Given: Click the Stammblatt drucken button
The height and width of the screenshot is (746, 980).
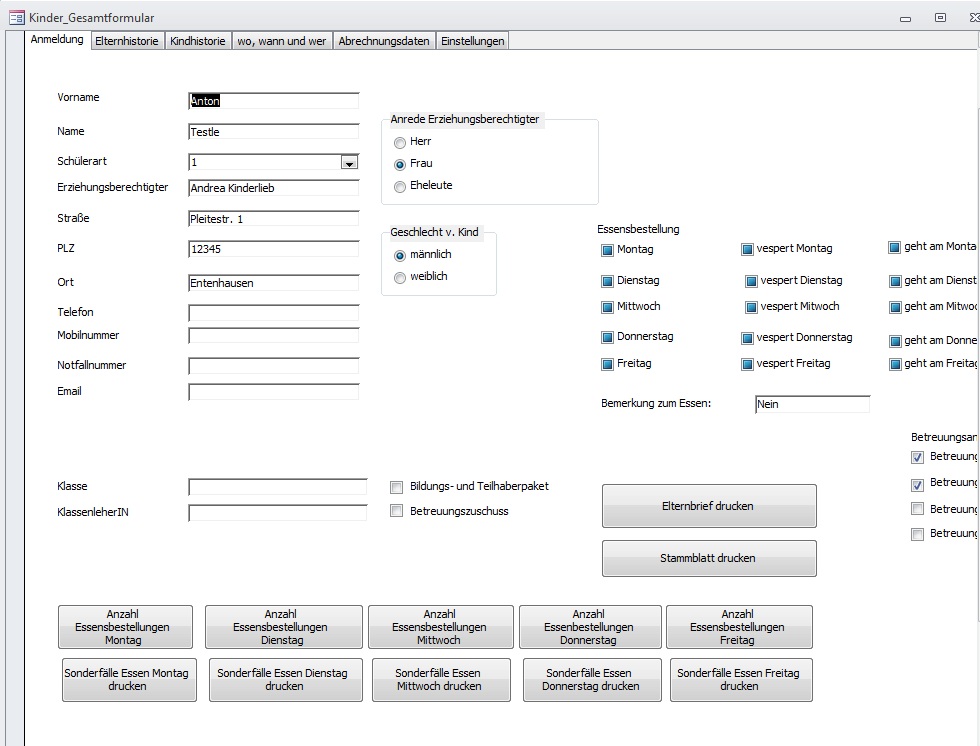Looking at the screenshot, I should [708, 558].
